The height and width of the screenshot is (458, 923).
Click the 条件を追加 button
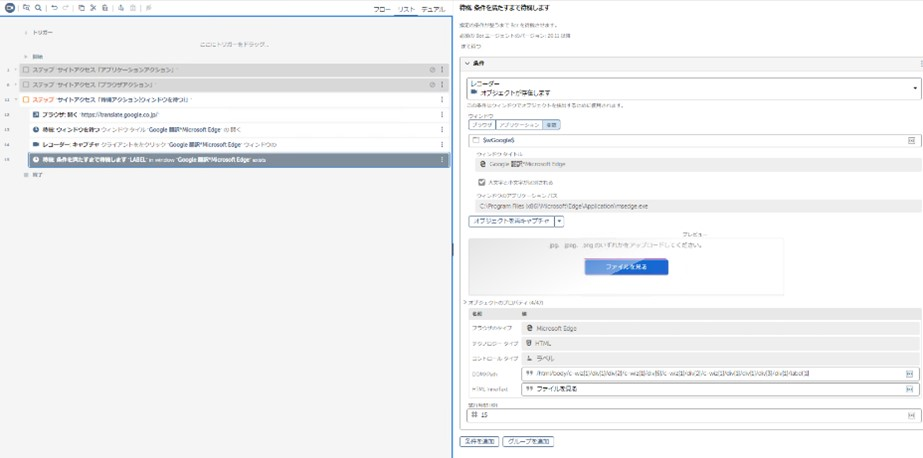(479, 441)
